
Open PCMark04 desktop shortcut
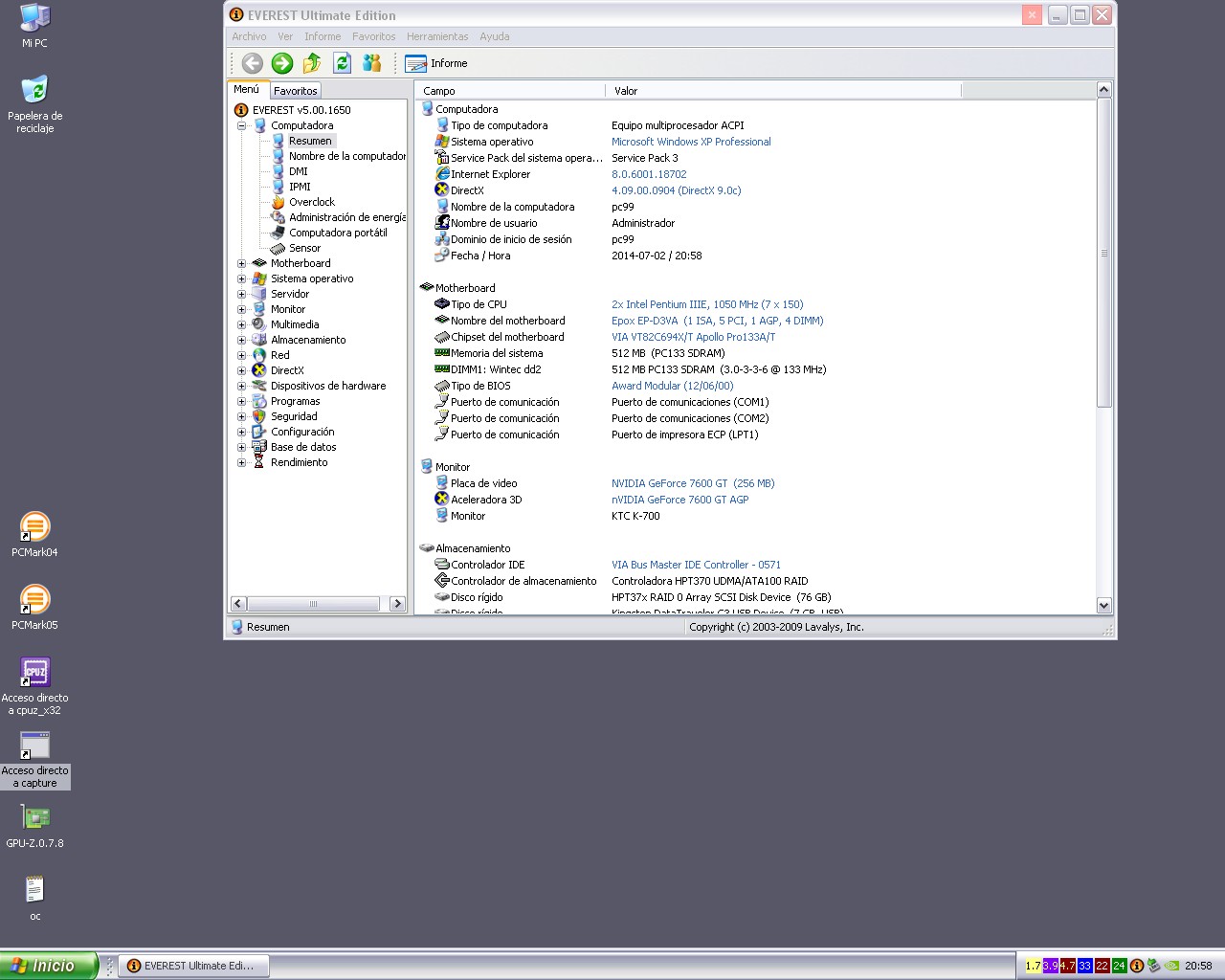point(34,534)
